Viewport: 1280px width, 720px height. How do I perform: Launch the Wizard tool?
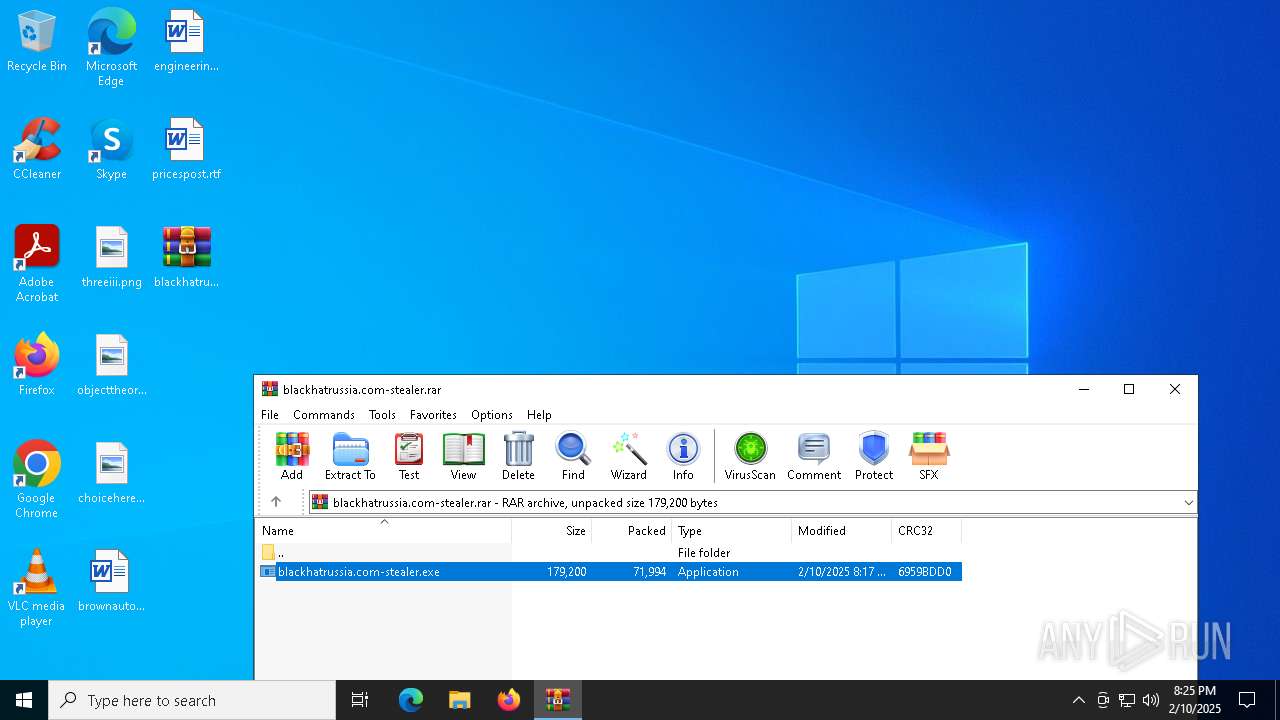click(x=629, y=456)
